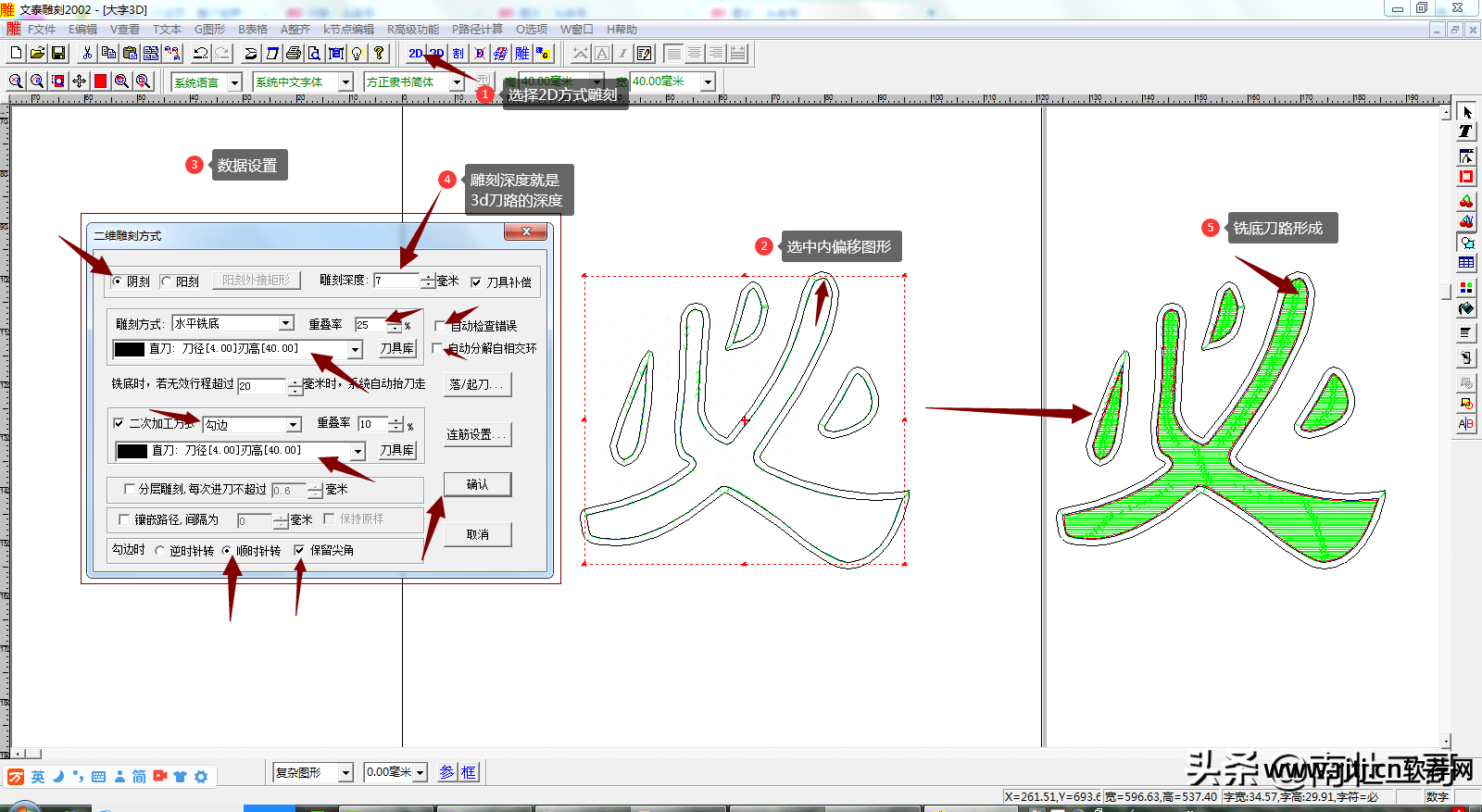Select the 阳刻 radio button
Viewport: 1482px width, 812px height.
(167, 281)
